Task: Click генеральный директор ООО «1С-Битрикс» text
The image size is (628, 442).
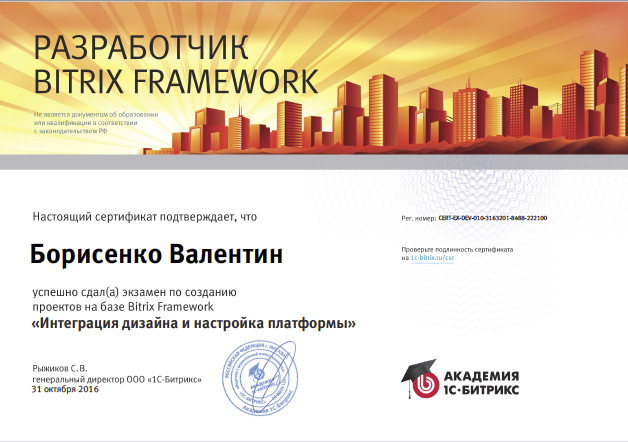Action: (x=117, y=379)
